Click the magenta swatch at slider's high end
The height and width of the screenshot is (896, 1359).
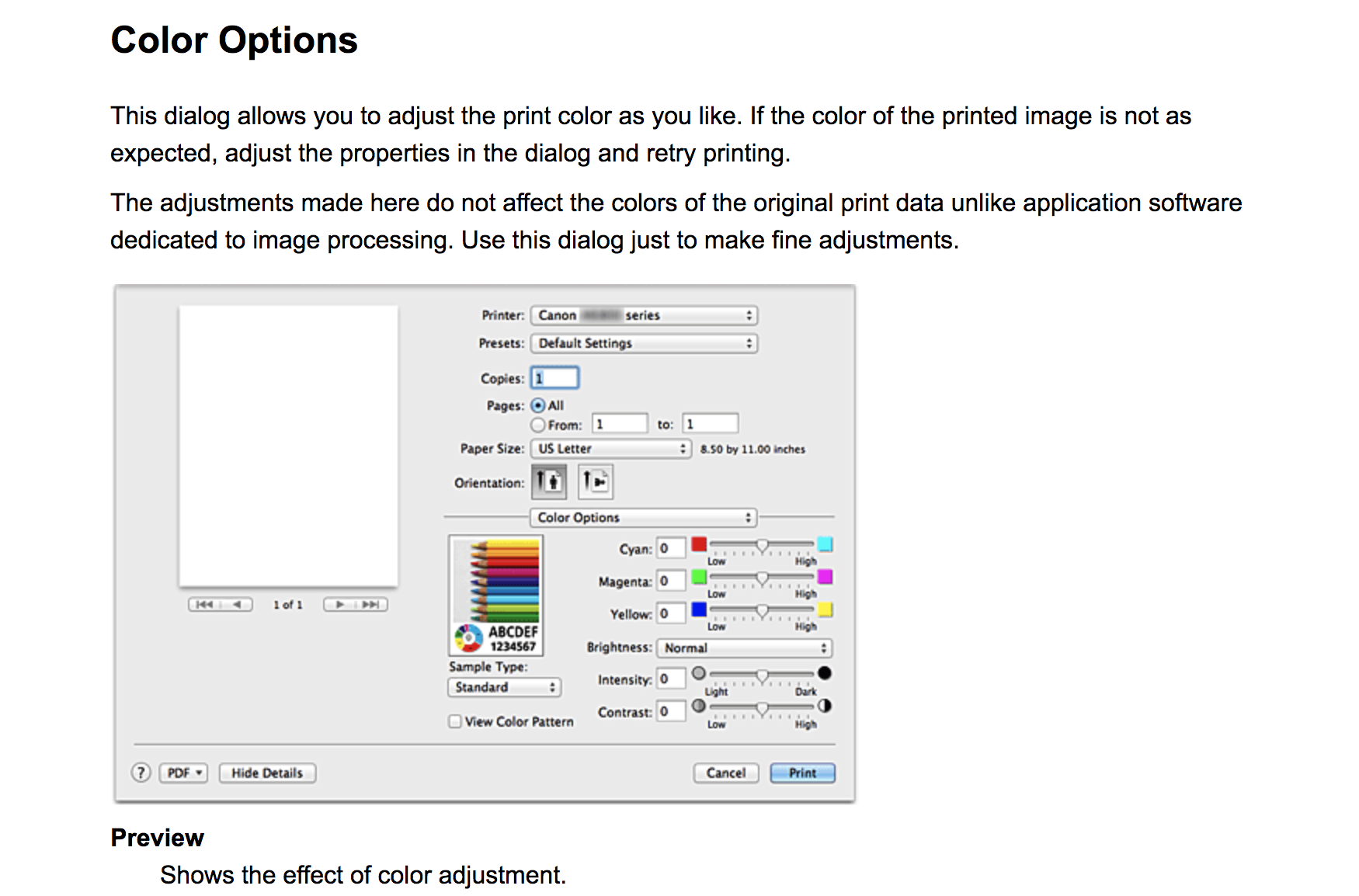point(825,577)
